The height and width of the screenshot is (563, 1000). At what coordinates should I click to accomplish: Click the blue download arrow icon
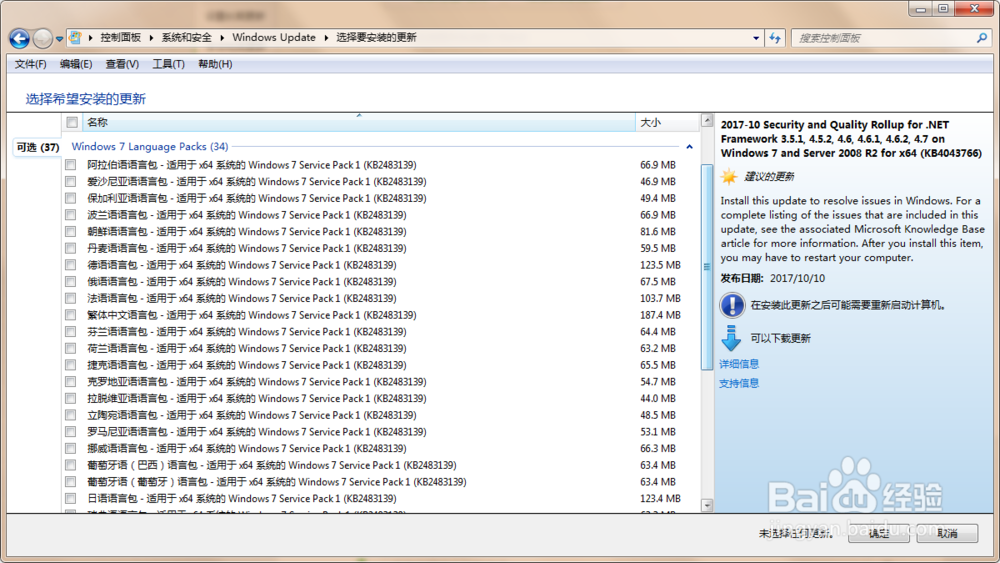coord(731,338)
